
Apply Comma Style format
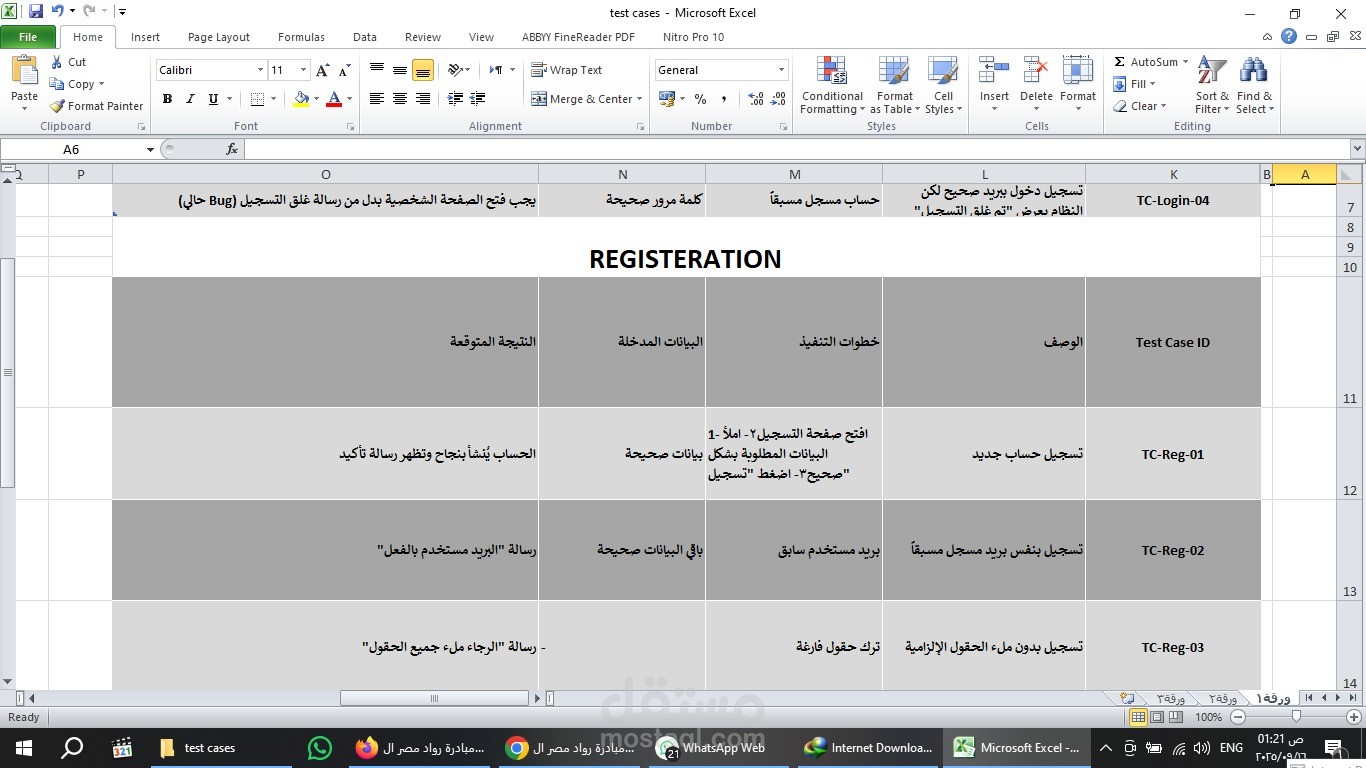coord(723,99)
